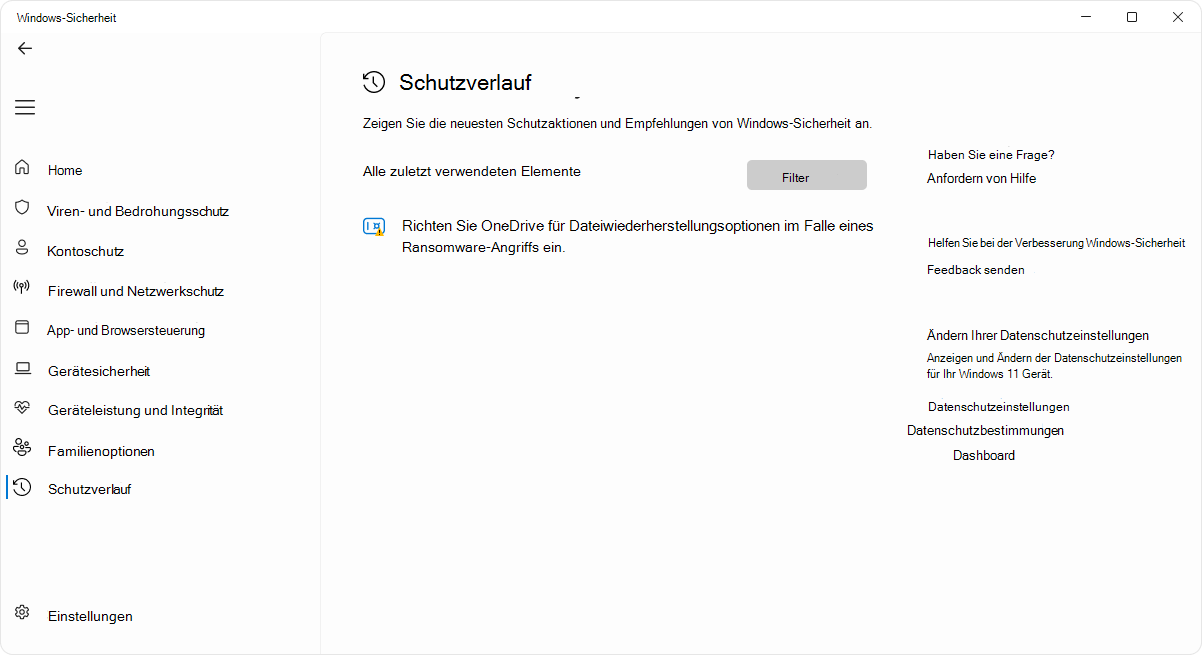
Task: Click the laptop icon for Gerätesicherheit
Action: (22, 369)
